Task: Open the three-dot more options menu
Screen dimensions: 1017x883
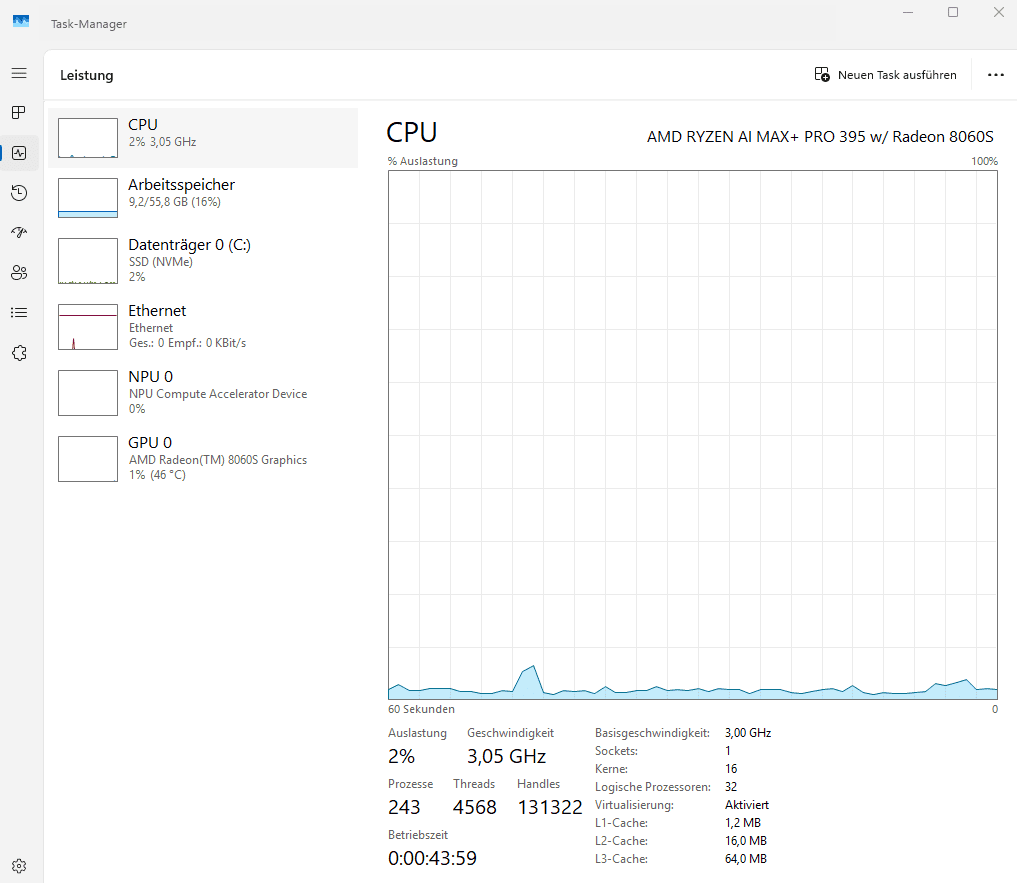Action: tap(996, 75)
